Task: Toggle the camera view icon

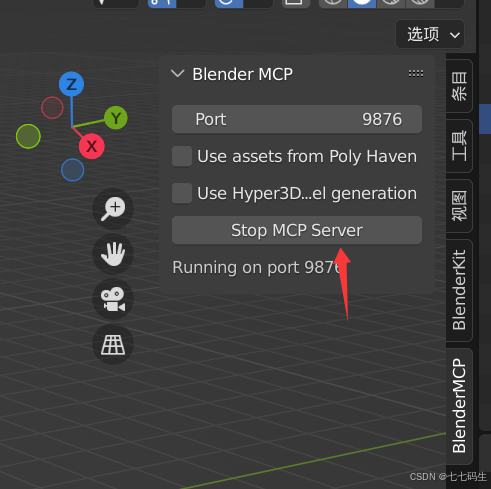Action: click(x=113, y=299)
